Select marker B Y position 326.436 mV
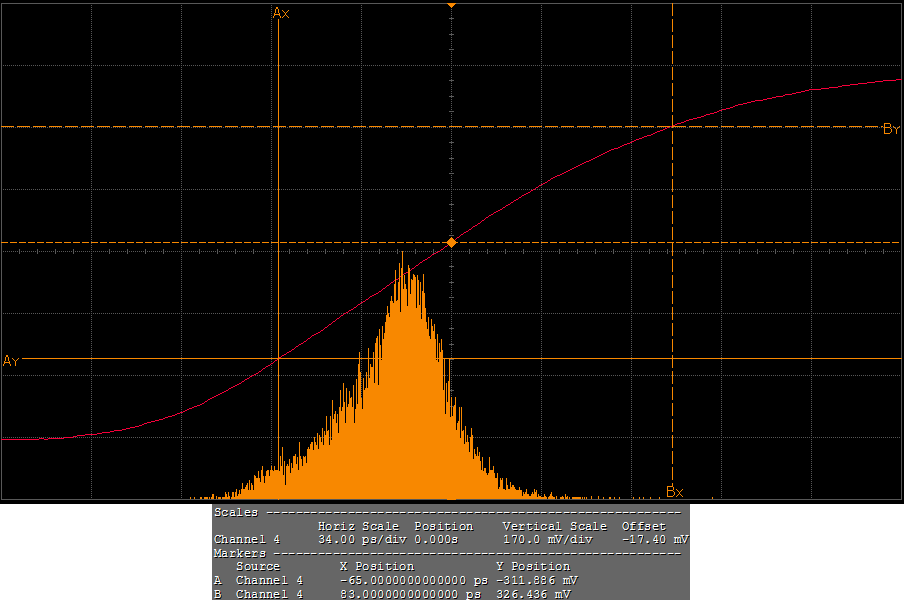 click(x=534, y=594)
